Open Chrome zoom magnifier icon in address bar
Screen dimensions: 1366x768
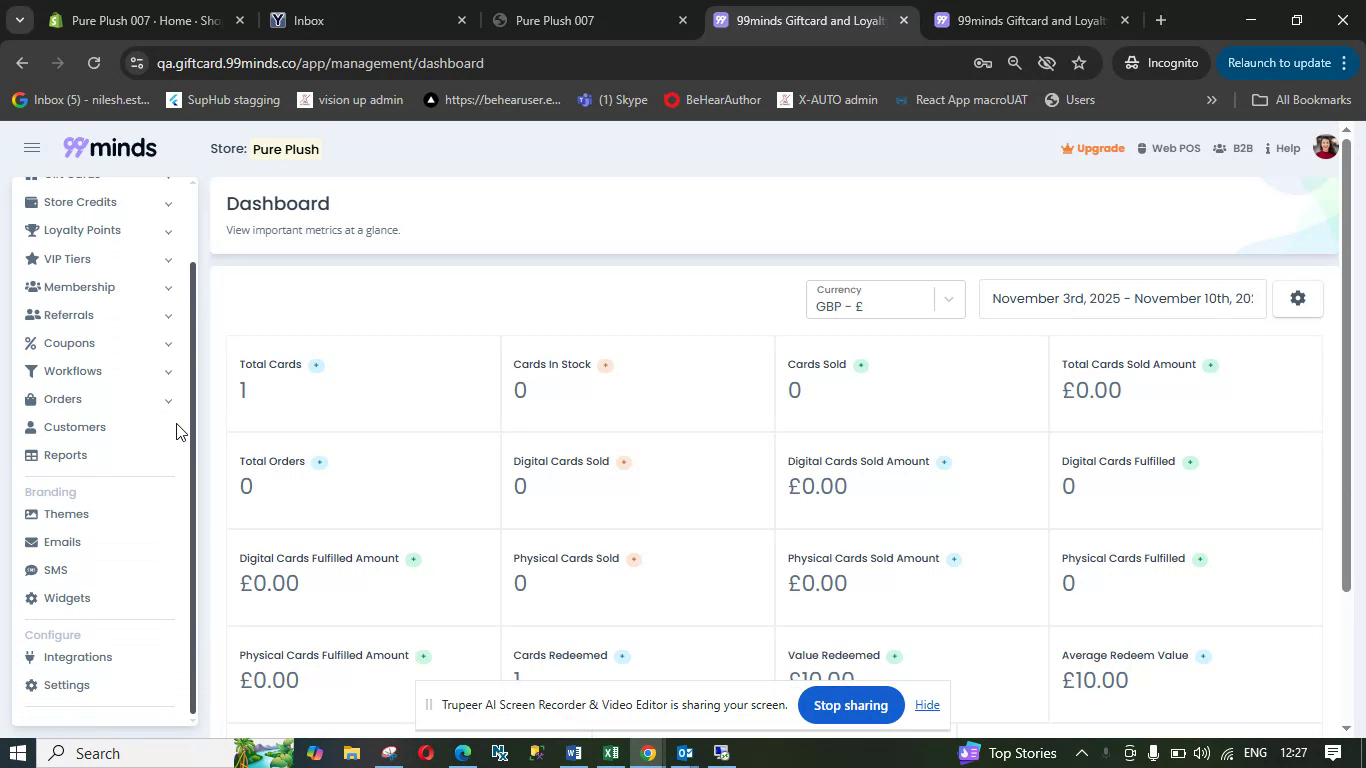1014,63
